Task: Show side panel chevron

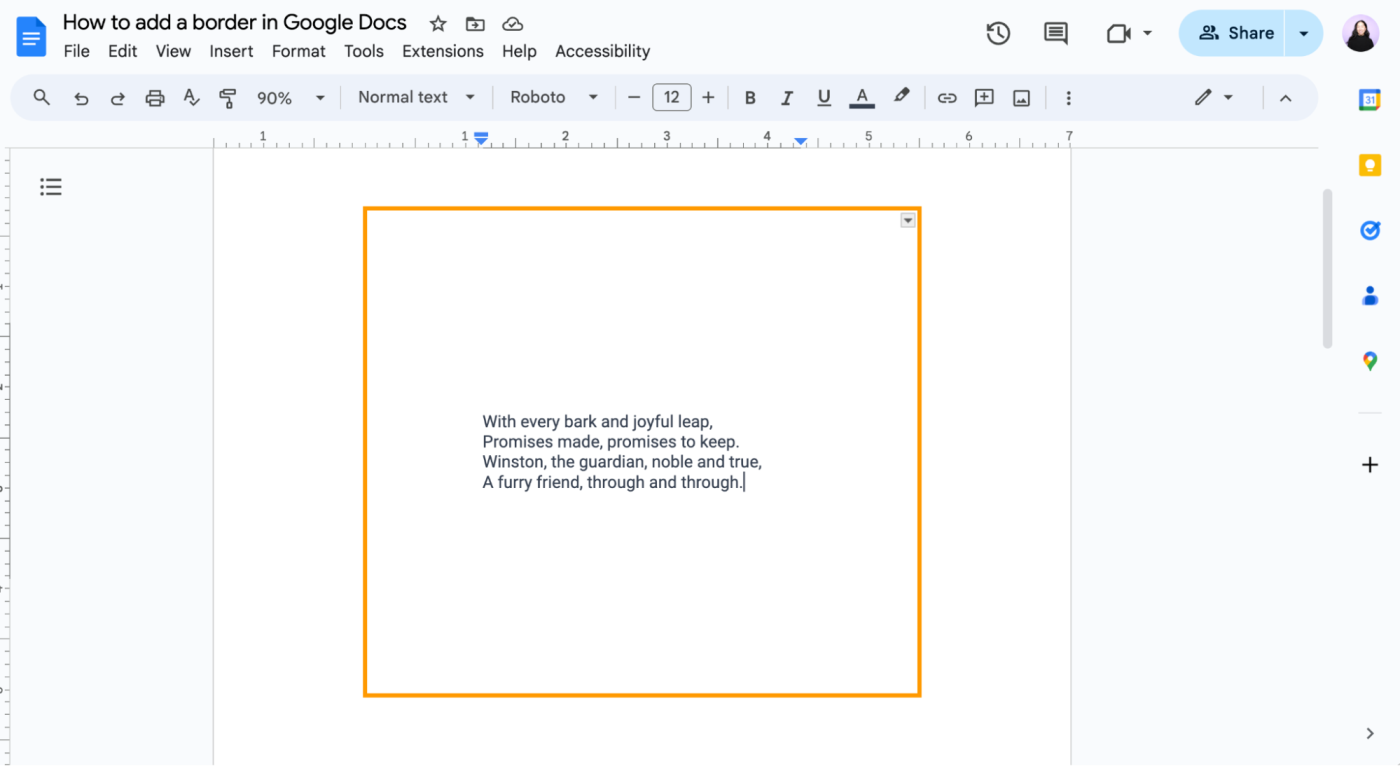Action: (x=1370, y=733)
